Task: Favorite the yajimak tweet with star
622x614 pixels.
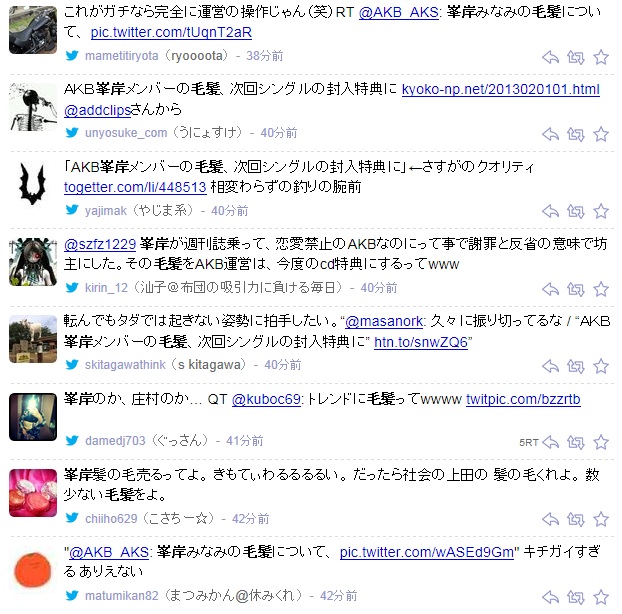Action: click(601, 211)
